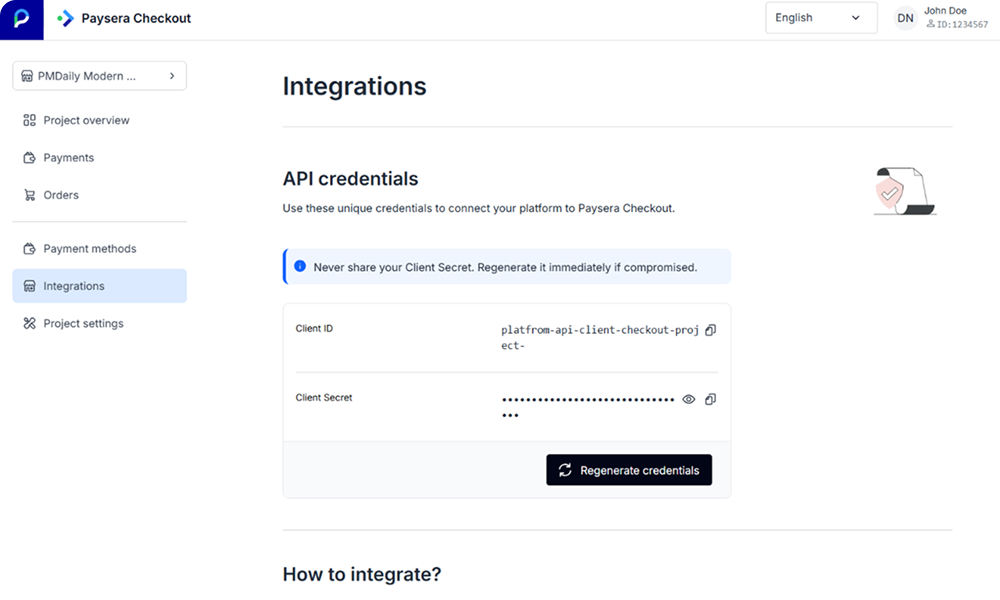The image size is (1000, 600).
Task: Click the API credentials heading
Action: tap(350, 179)
